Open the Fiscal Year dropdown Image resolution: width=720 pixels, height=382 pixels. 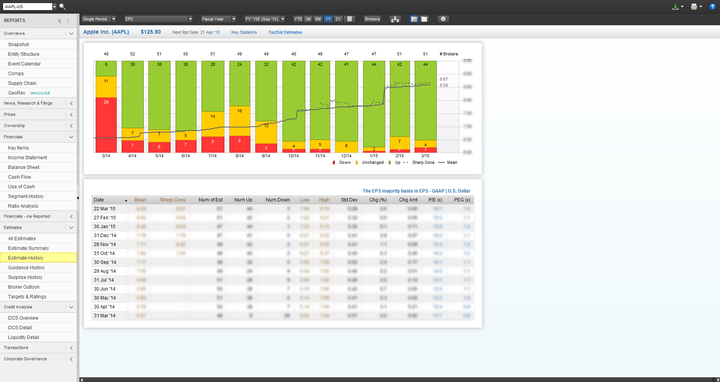[x=218, y=19]
